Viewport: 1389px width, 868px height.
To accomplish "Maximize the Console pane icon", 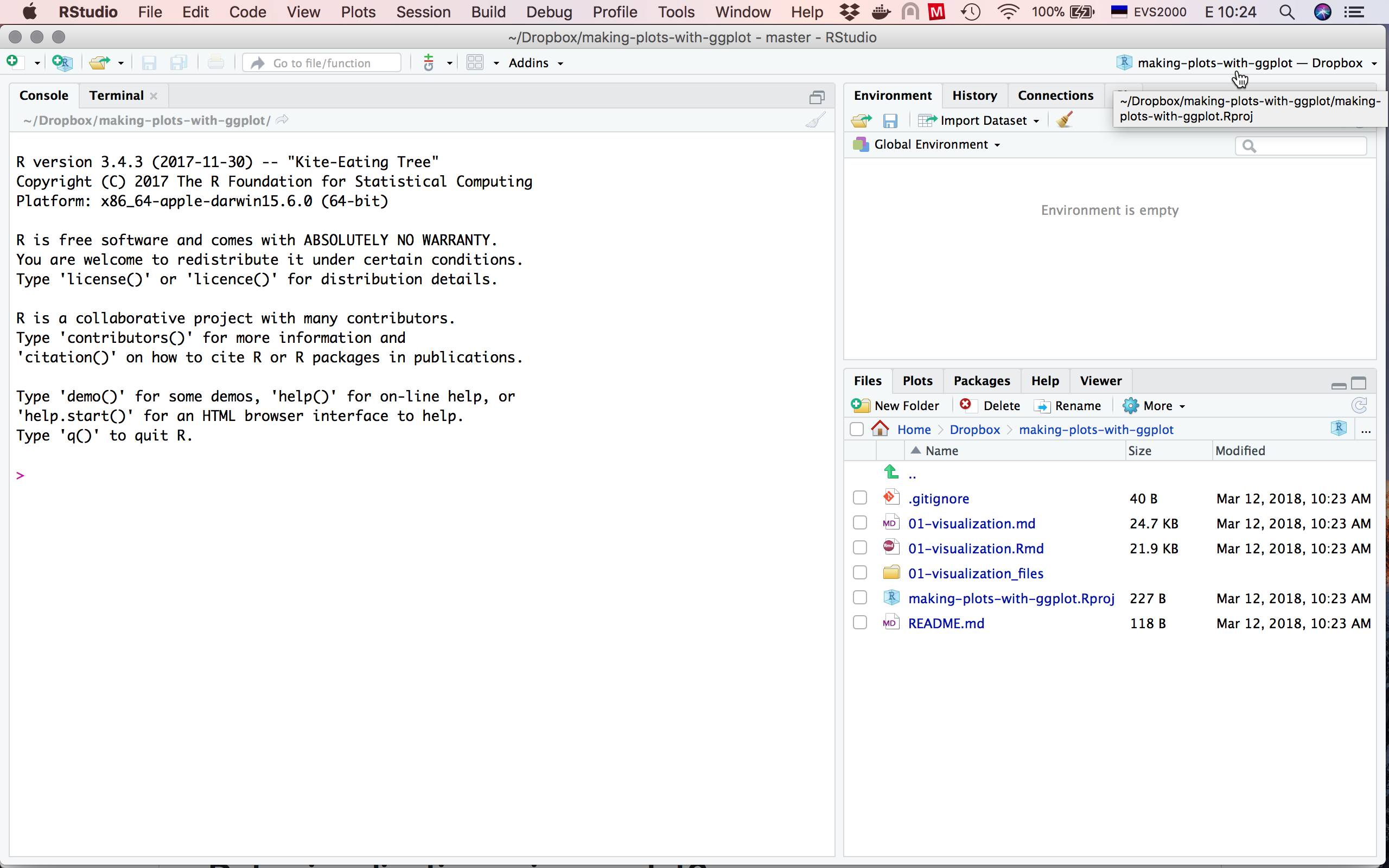I will point(817,97).
